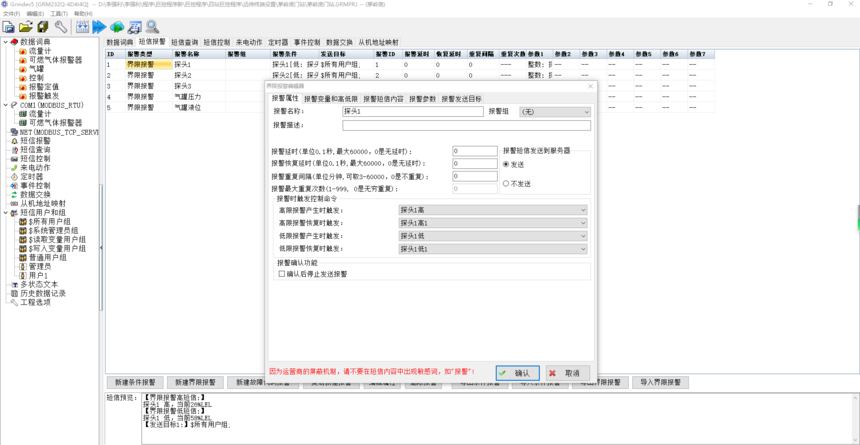Click the 新建界限报警 button
Viewport: 860px width, 445px height.
click(x=195, y=382)
